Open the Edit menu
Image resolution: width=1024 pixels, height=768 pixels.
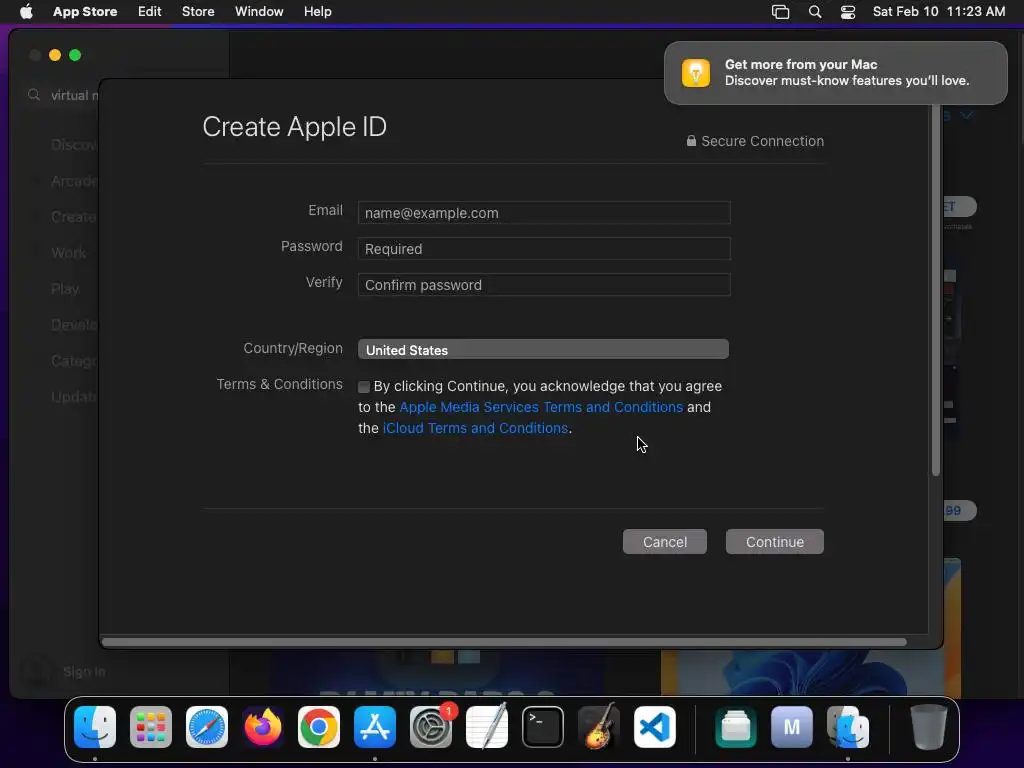pyautogui.click(x=150, y=12)
